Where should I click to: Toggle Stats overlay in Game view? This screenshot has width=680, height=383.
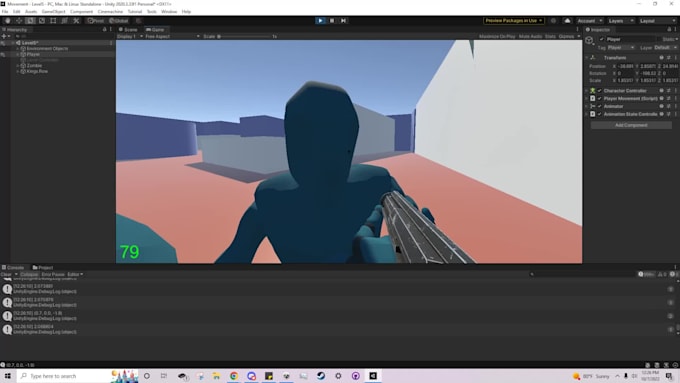[x=550, y=36]
